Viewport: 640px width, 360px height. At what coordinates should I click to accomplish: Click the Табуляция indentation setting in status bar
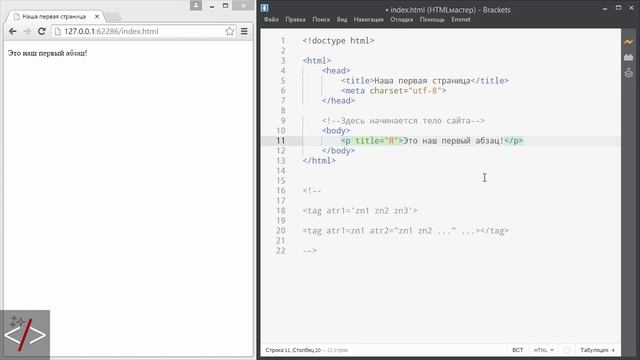(597, 350)
